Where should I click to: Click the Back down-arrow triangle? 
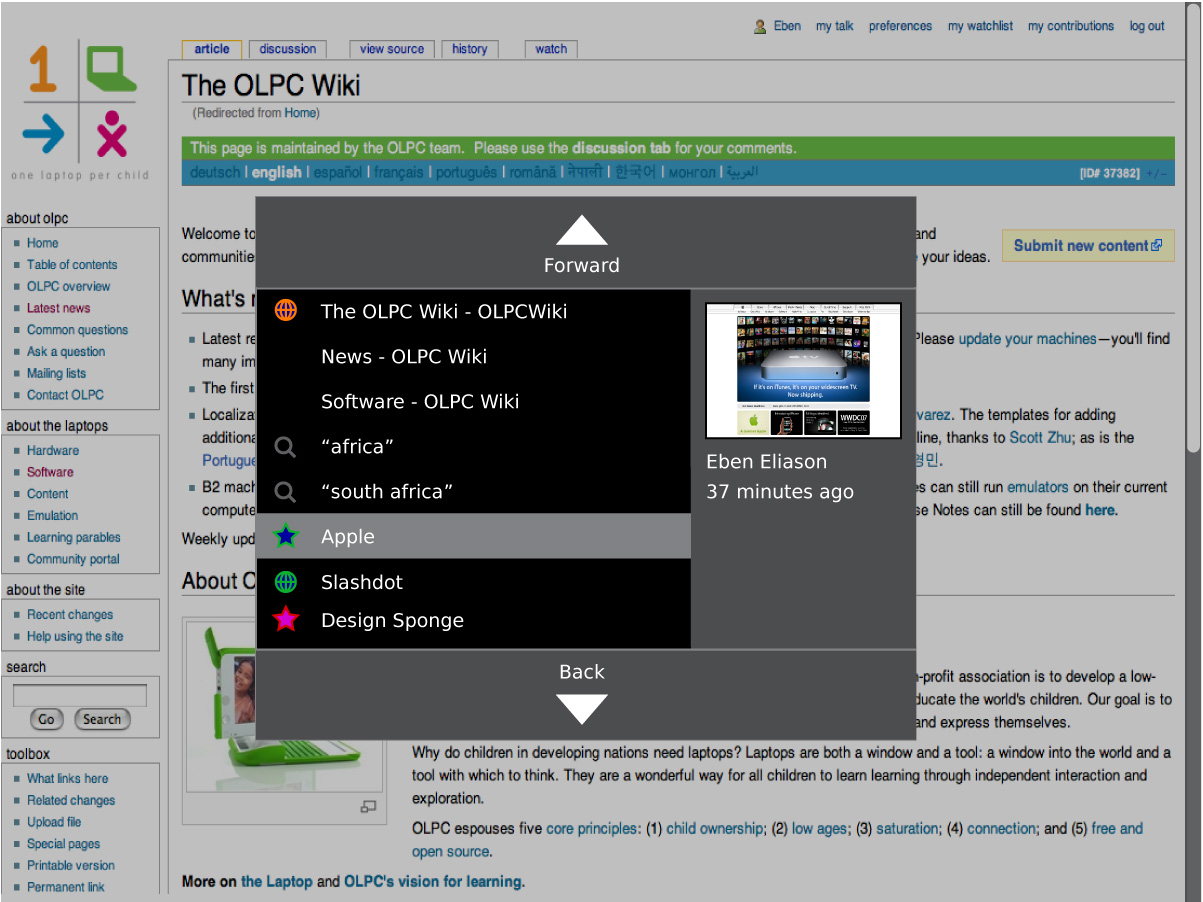(x=581, y=708)
